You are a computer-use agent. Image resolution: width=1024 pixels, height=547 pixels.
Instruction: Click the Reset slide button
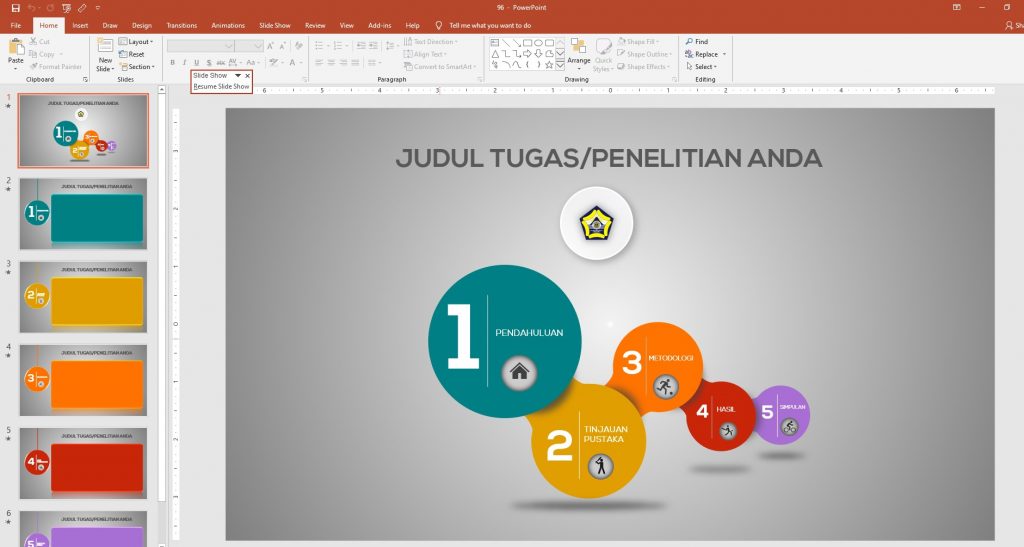pos(132,54)
